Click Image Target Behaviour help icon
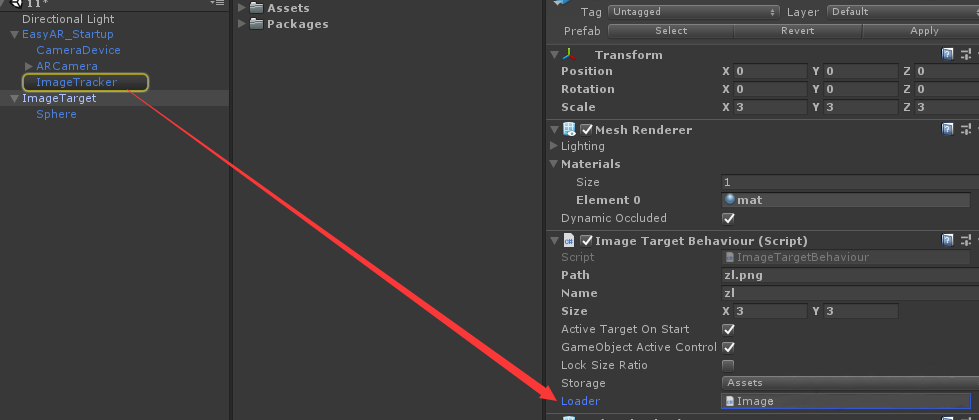This screenshot has height=420, width=979. click(947, 240)
